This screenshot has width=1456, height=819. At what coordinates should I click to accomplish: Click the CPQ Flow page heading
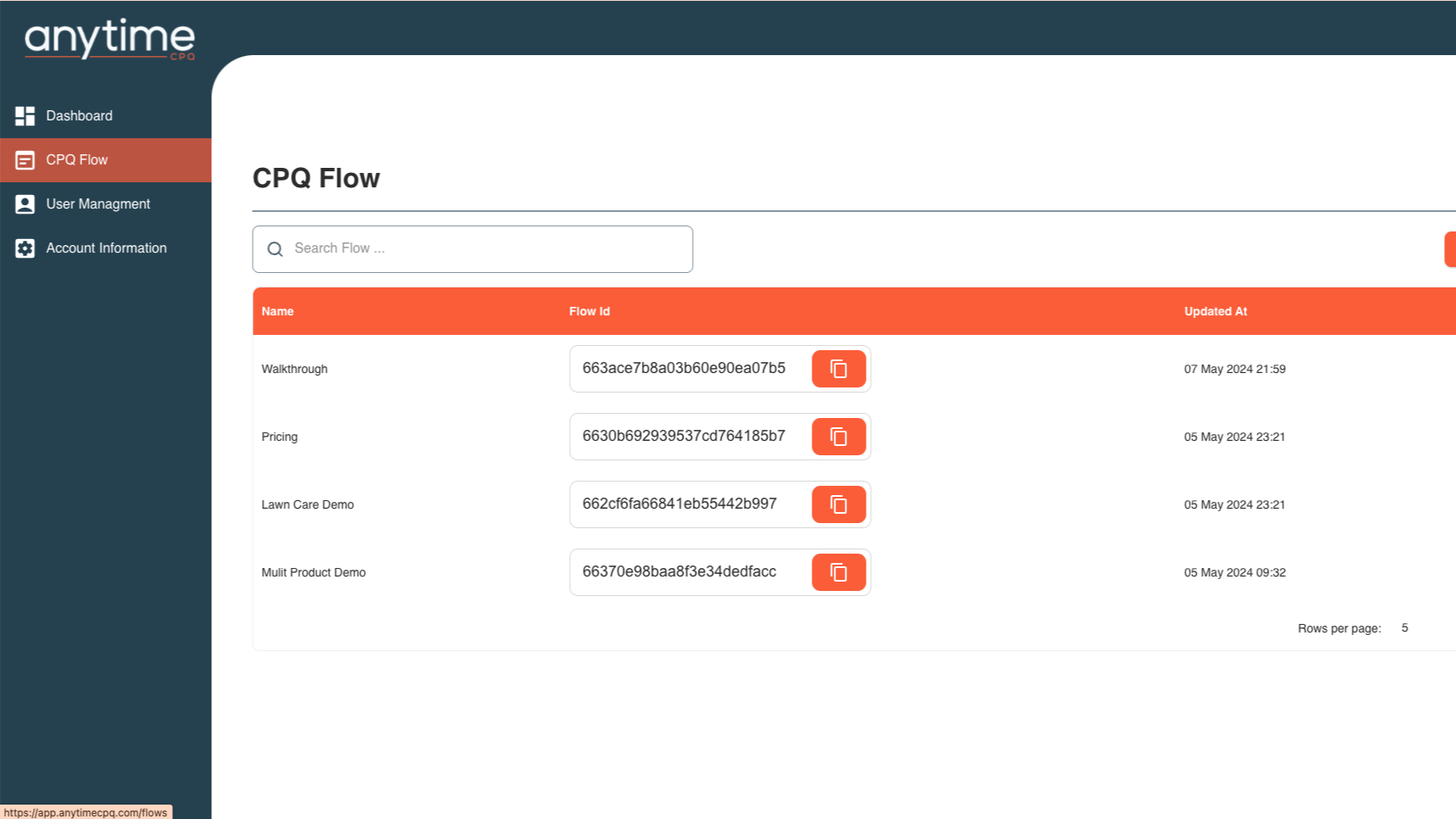pos(316,178)
